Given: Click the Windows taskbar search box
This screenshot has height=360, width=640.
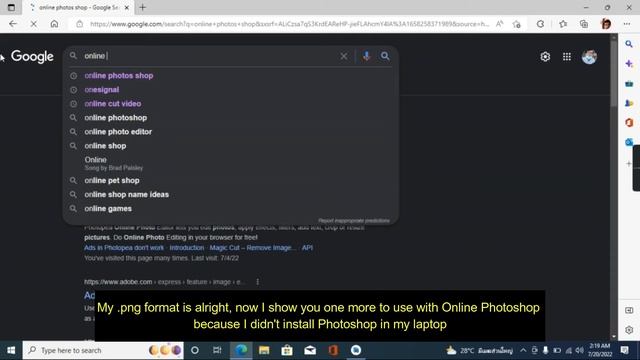Looking at the screenshot, I should (x=103, y=350).
